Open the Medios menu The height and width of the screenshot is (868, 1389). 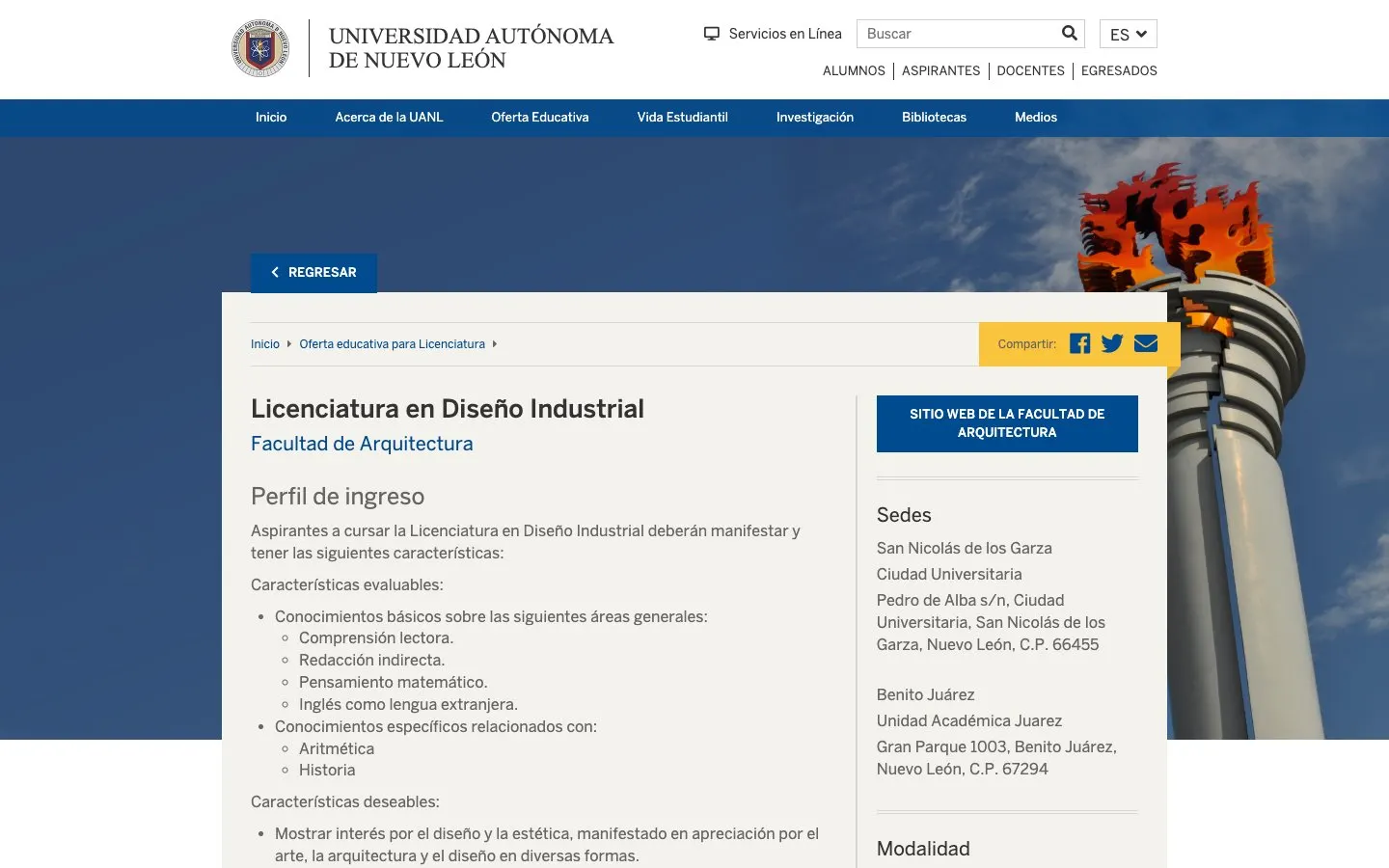click(1036, 117)
